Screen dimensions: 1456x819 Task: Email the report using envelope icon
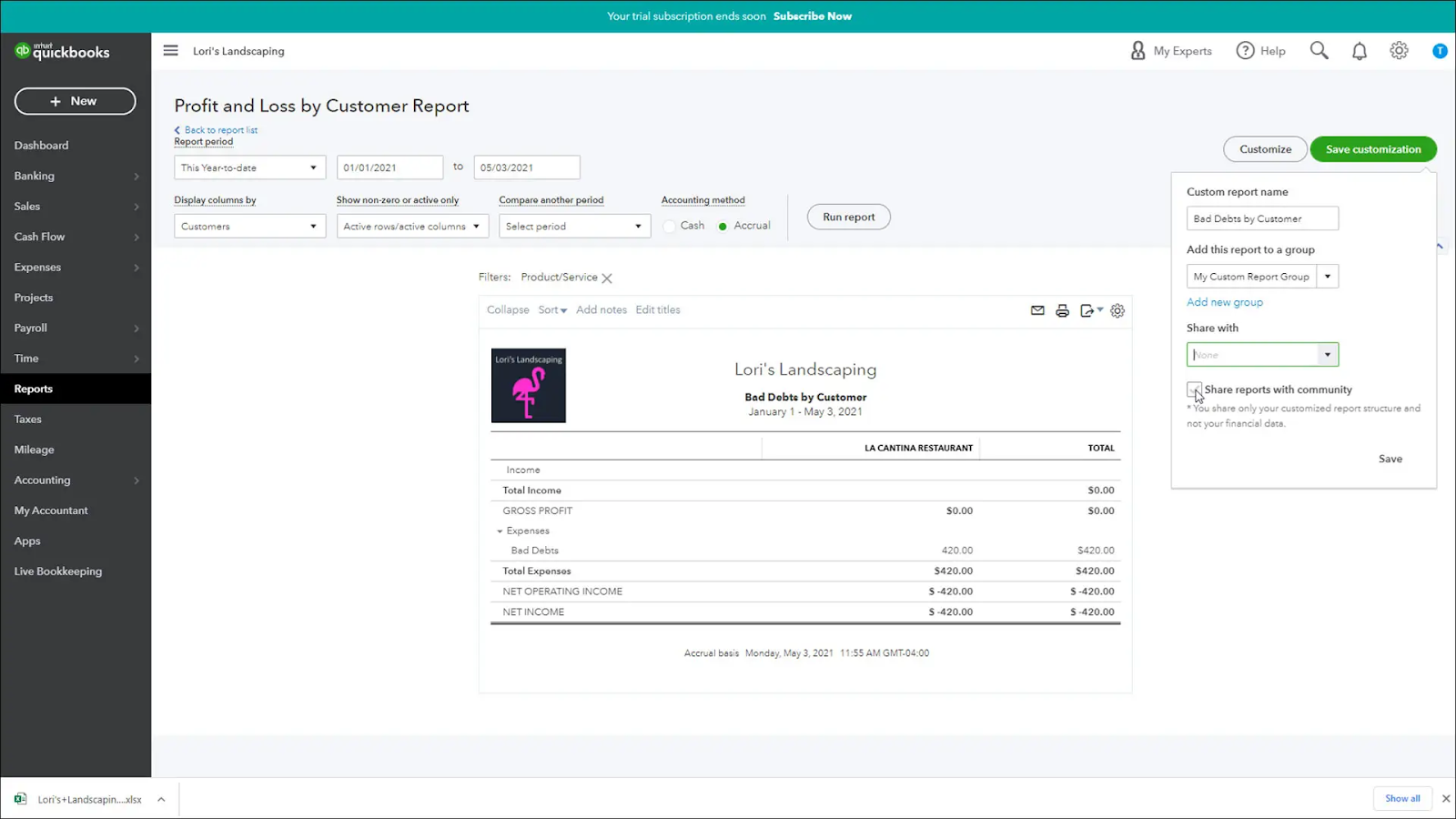click(x=1037, y=310)
